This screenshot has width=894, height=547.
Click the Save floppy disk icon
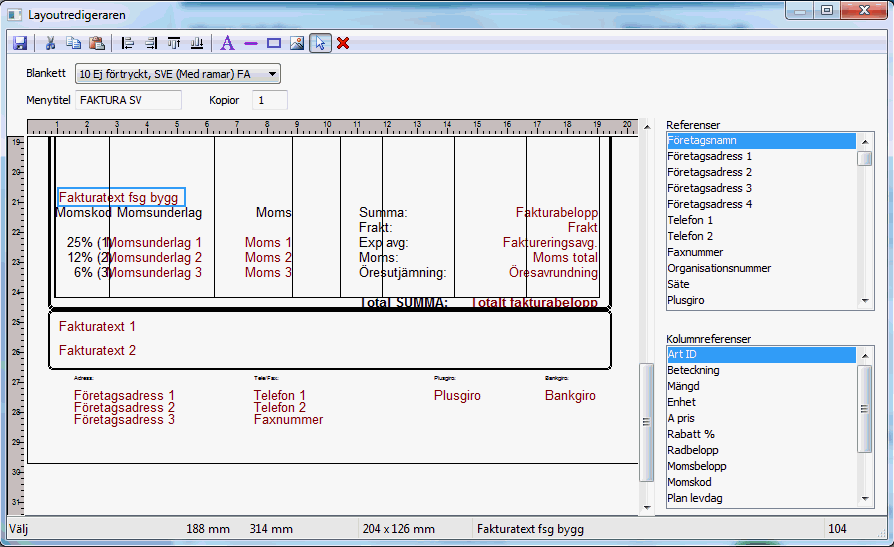click(x=19, y=43)
